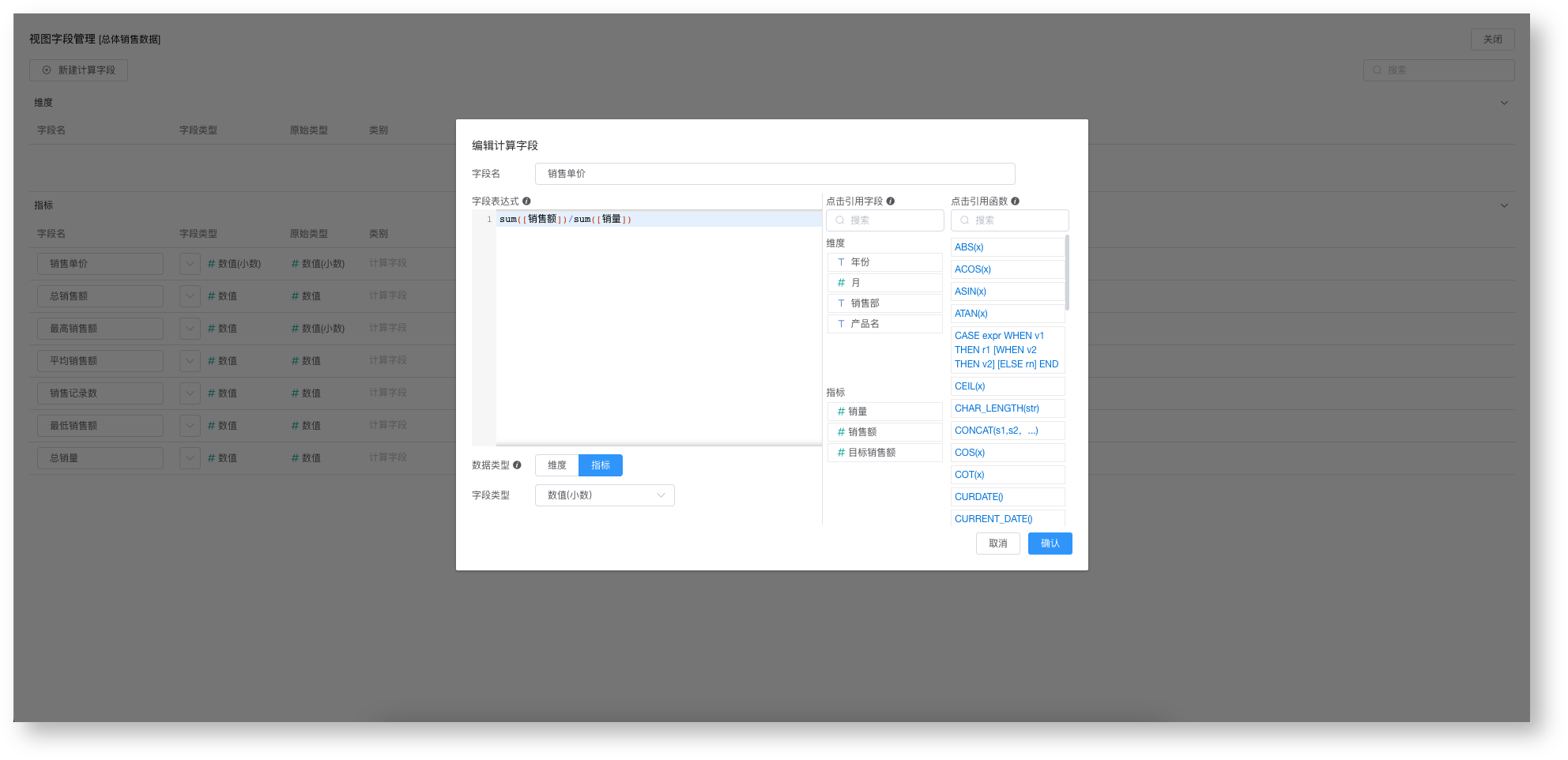Click the info icon beside 数据类型
The width and height of the screenshot is (1568, 760).
click(518, 465)
